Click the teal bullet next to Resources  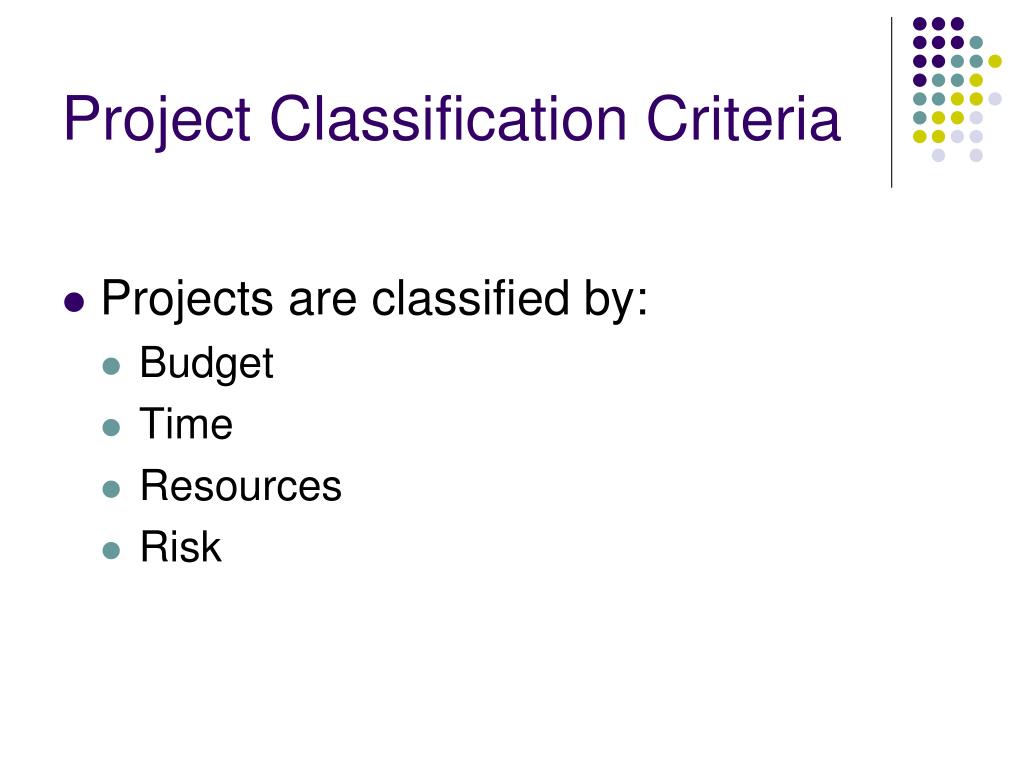coord(112,489)
